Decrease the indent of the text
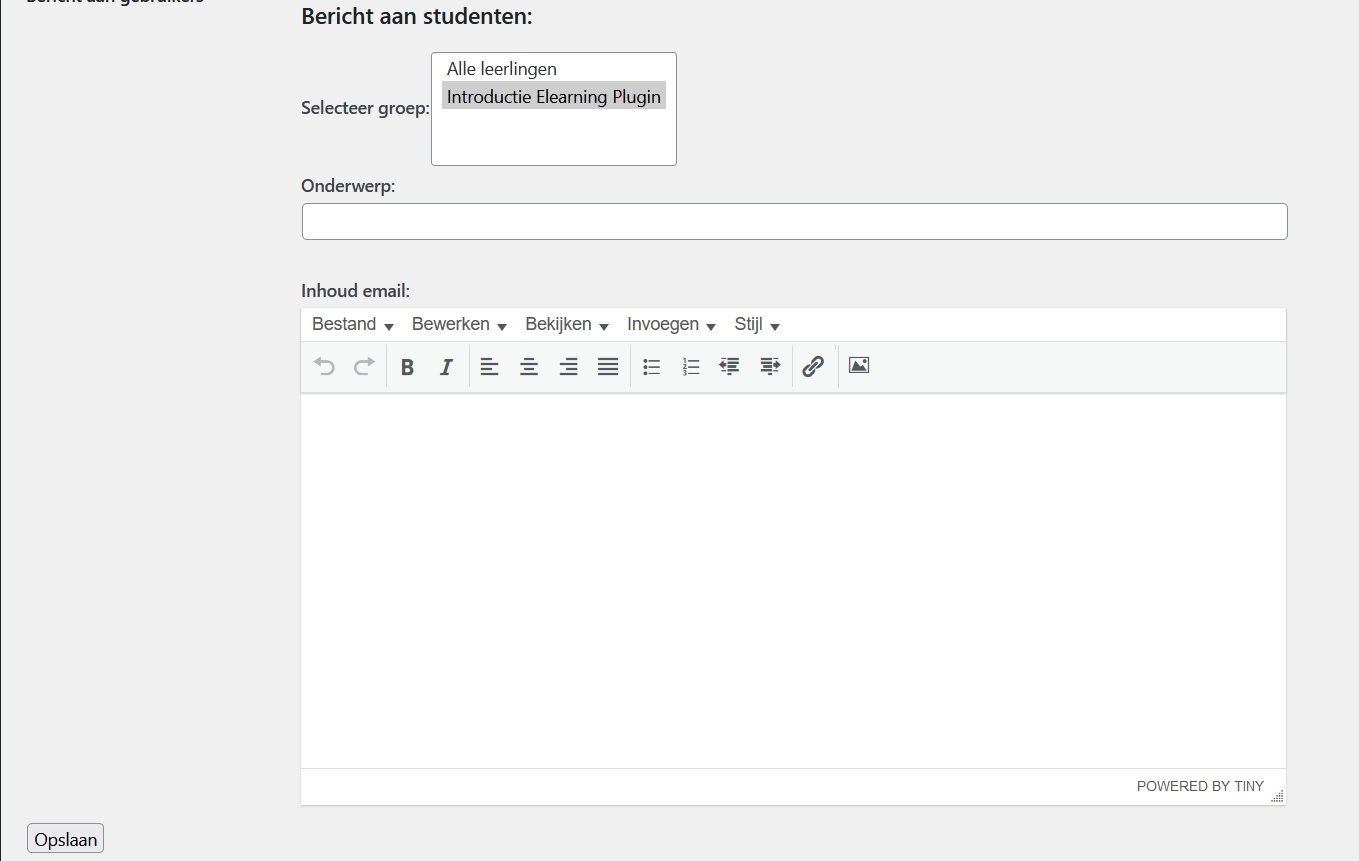Image resolution: width=1359 pixels, height=861 pixels. [730, 367]
